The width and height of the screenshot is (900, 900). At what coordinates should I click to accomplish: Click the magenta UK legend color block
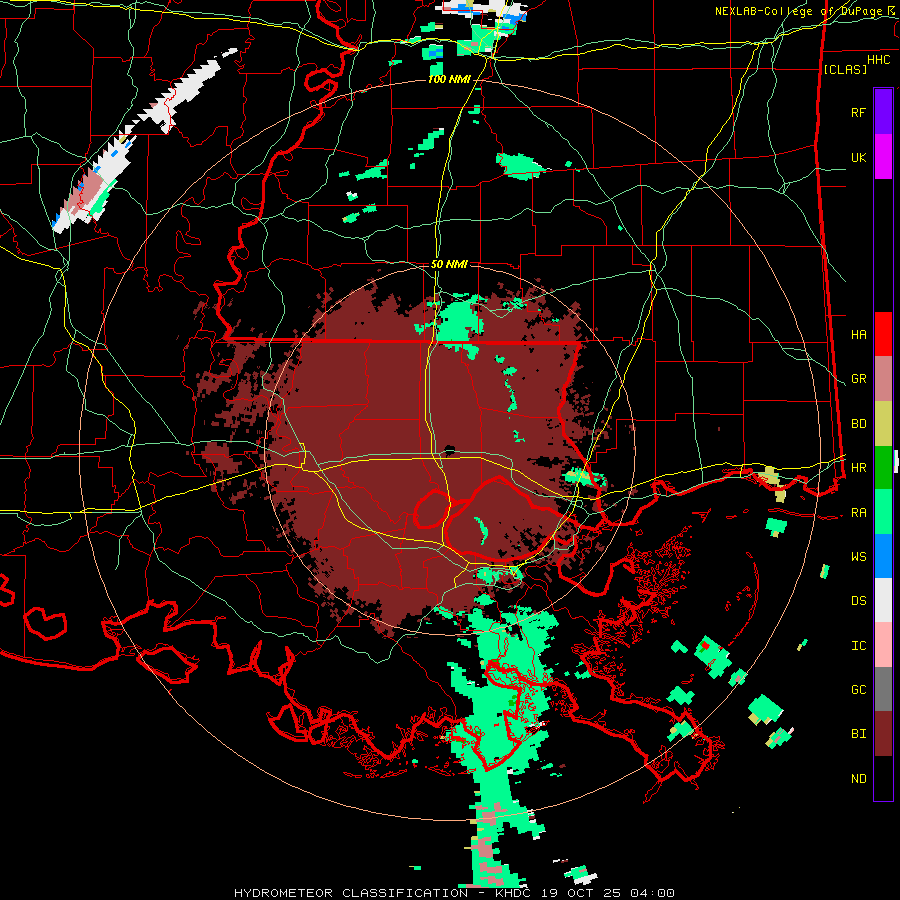(883, 156)
